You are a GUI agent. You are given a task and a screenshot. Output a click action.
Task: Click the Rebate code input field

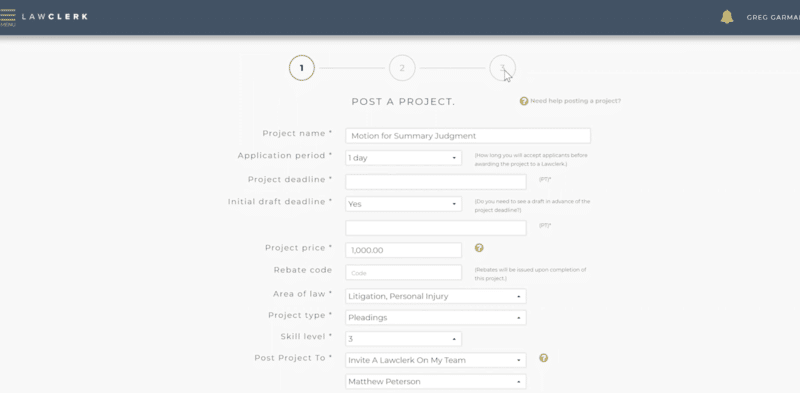coord(403,273)
